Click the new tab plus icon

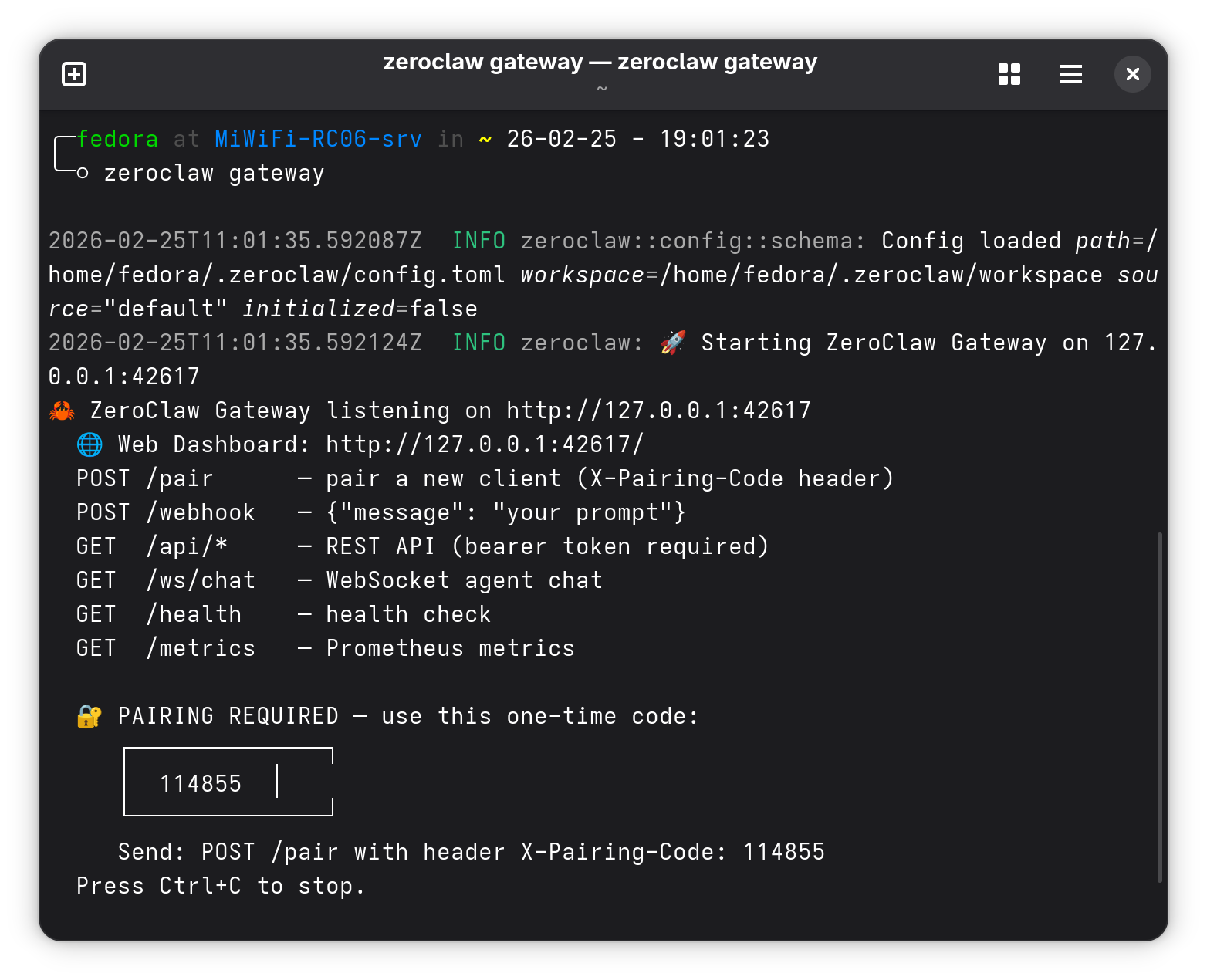pyautogui.click(x=74, y=74)
